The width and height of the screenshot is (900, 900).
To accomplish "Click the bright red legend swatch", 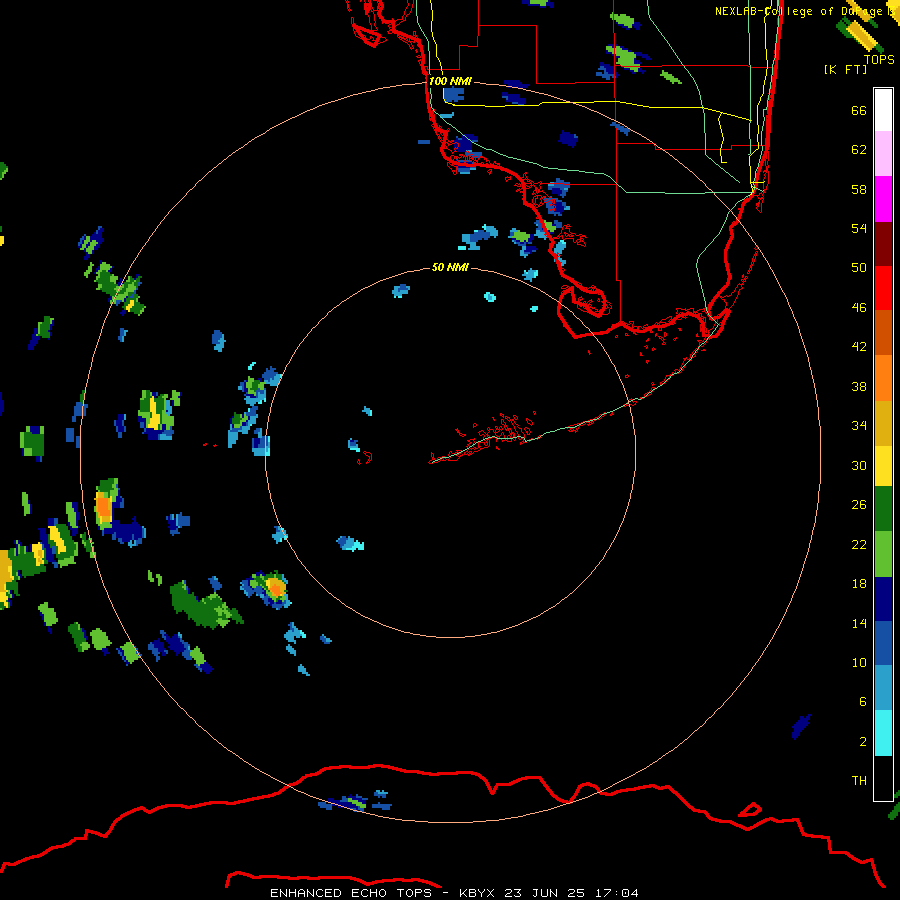I will pyautogui.click(x=883, y=288).
